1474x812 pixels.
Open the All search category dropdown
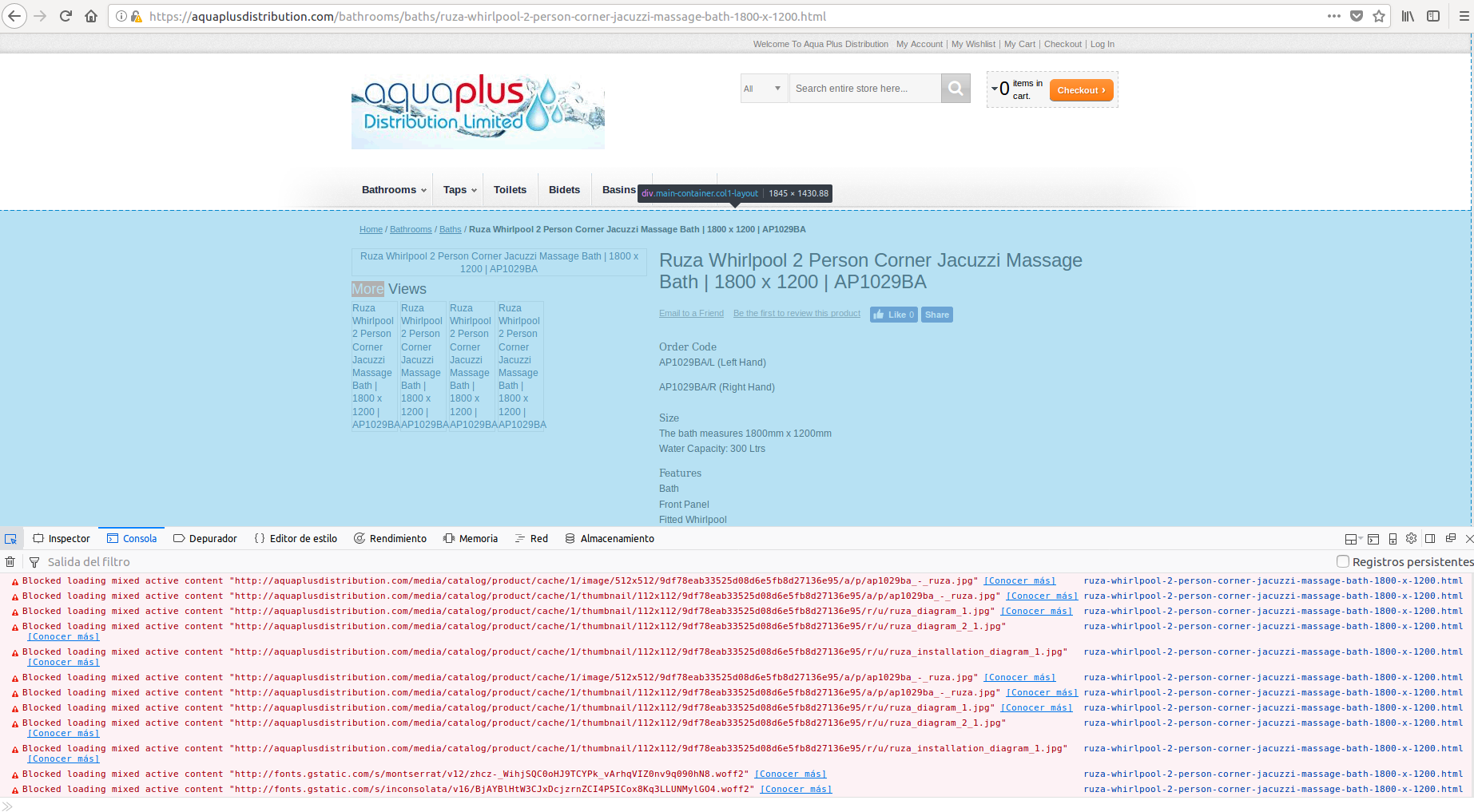pos(763,88)
